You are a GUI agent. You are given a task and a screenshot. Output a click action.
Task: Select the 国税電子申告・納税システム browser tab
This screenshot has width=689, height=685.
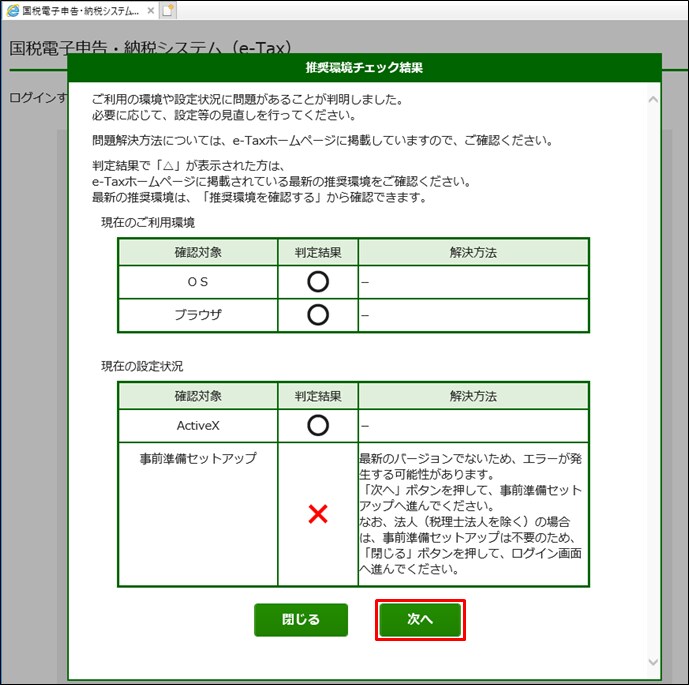(80, 11)
